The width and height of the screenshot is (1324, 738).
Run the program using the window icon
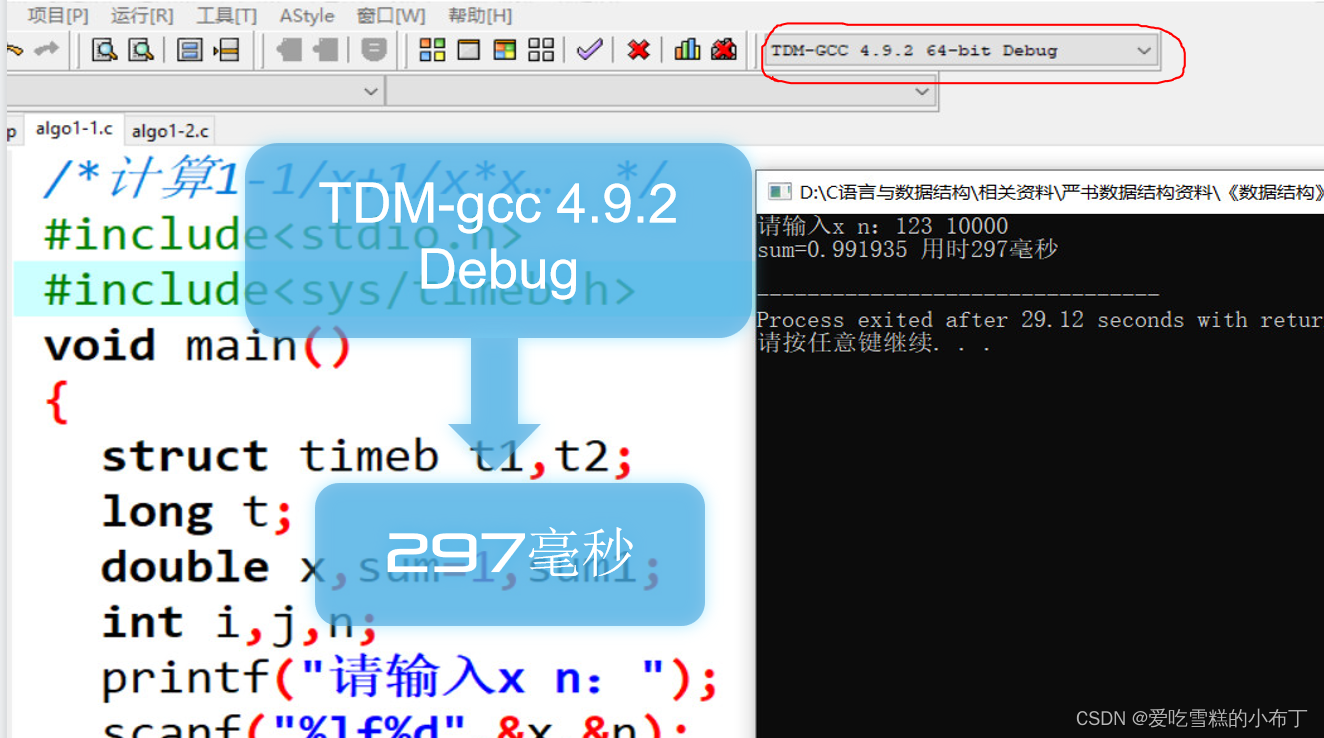[469, 49]
